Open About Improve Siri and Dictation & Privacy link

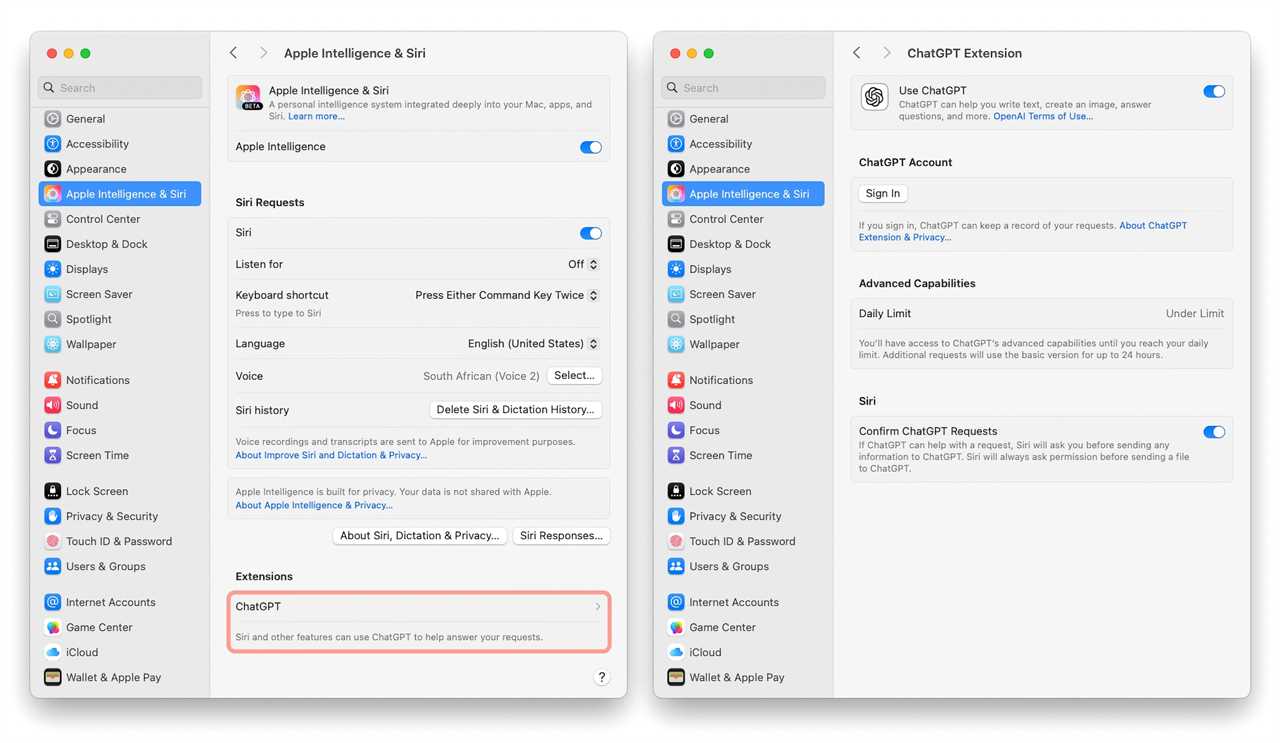click(x=331, y=455)
